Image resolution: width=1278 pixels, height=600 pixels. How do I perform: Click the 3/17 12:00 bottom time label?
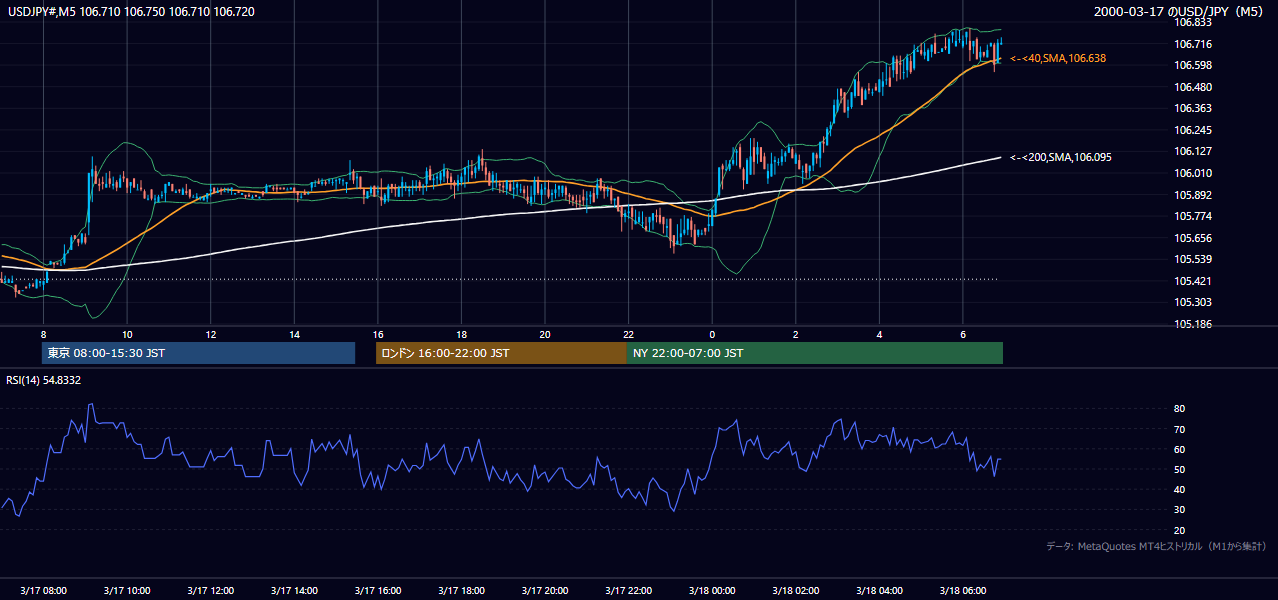(x=210, y=590)
